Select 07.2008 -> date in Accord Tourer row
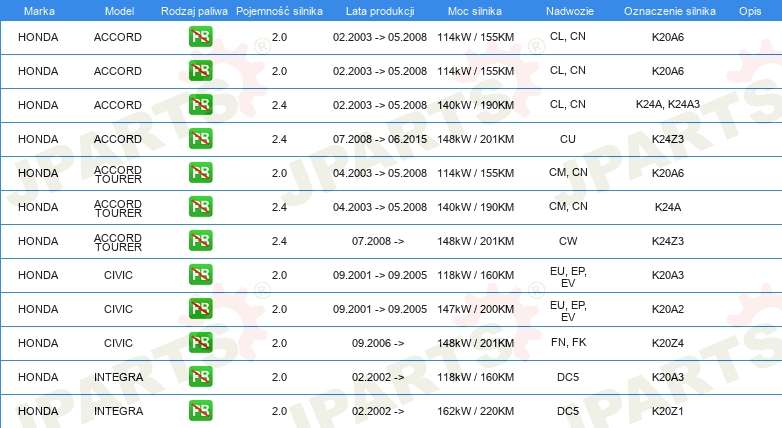This screenshot has height=428, width=782. pos(378,241)
